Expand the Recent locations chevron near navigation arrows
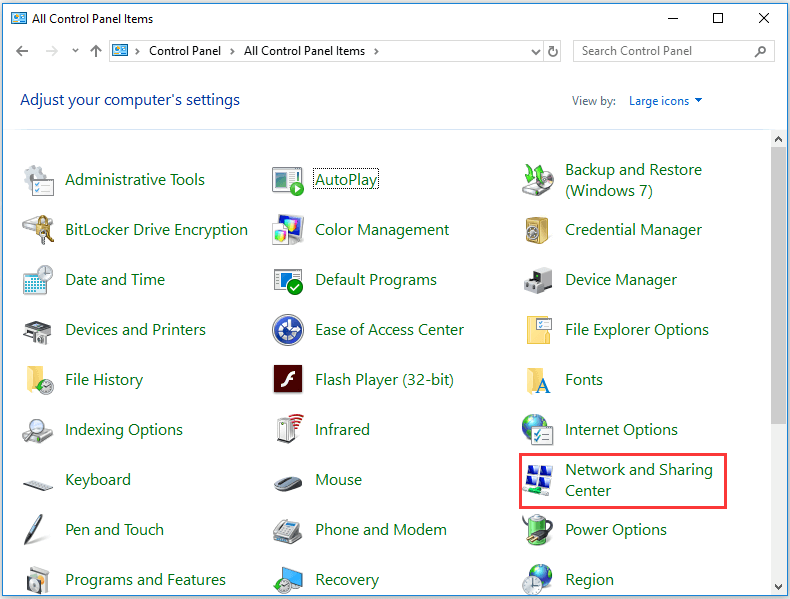This screenshot has height=599, width=790. (74, 51)
